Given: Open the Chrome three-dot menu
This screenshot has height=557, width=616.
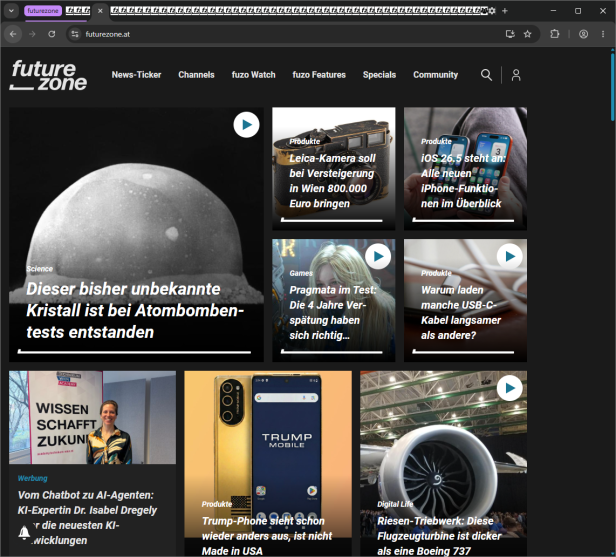Looking at the screenshot, I should point(603,34).
